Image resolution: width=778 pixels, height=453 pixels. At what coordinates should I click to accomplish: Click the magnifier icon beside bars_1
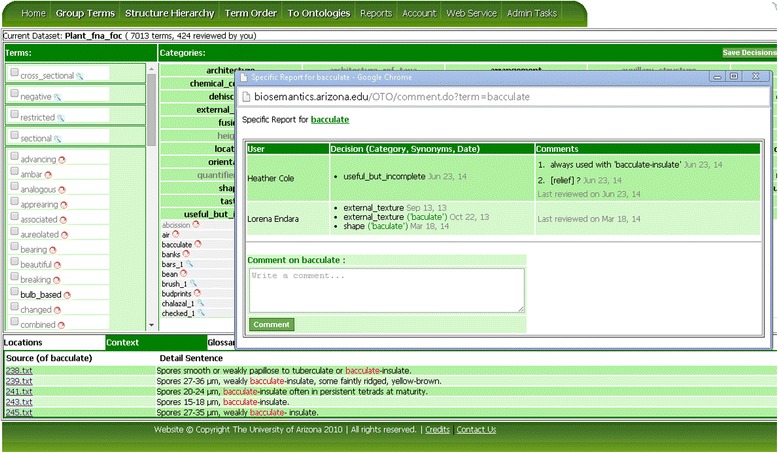point(189,264)
